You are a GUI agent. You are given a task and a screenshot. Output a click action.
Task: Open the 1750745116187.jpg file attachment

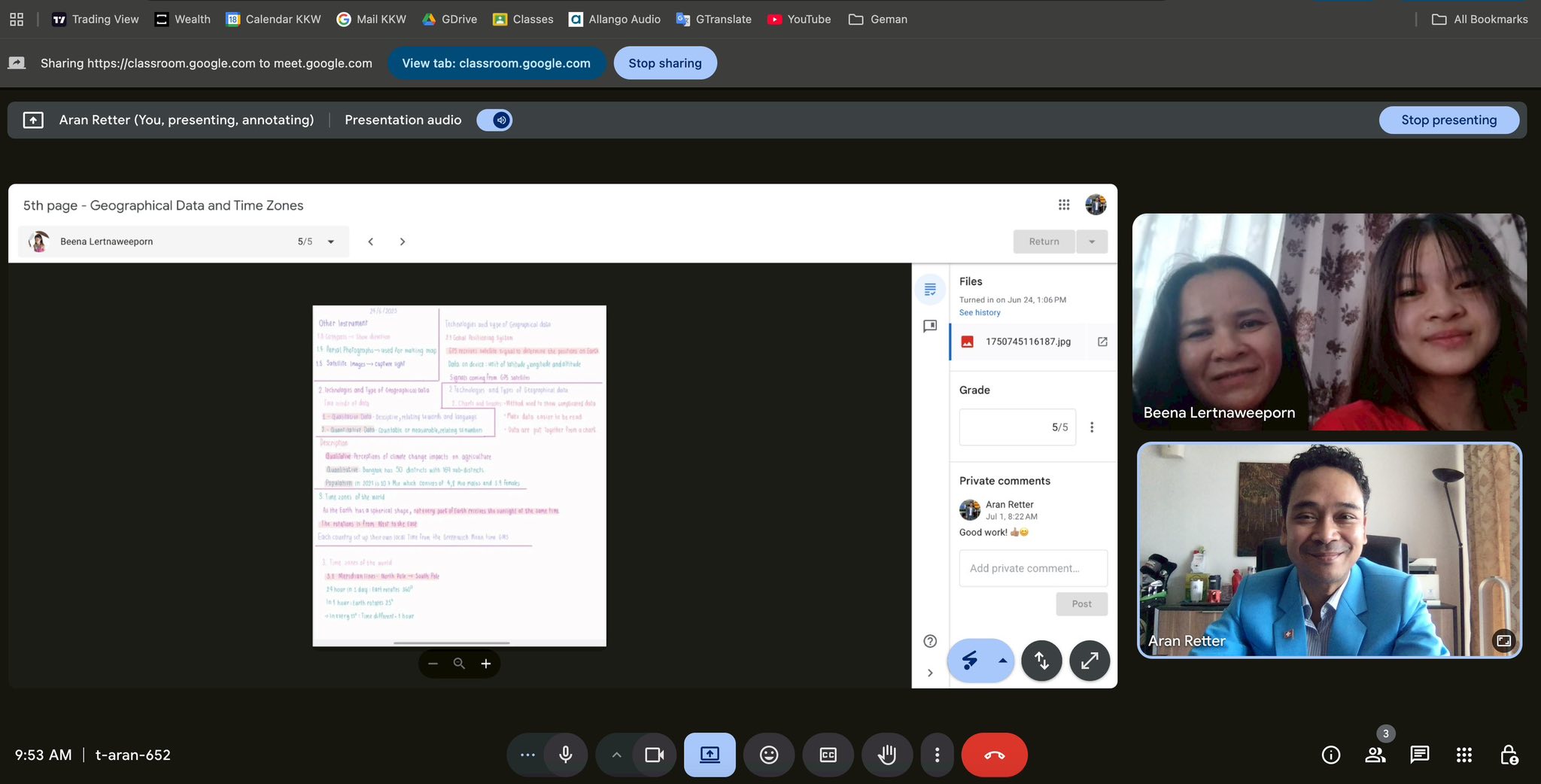pyautogui.click(x=1027, y=342)
